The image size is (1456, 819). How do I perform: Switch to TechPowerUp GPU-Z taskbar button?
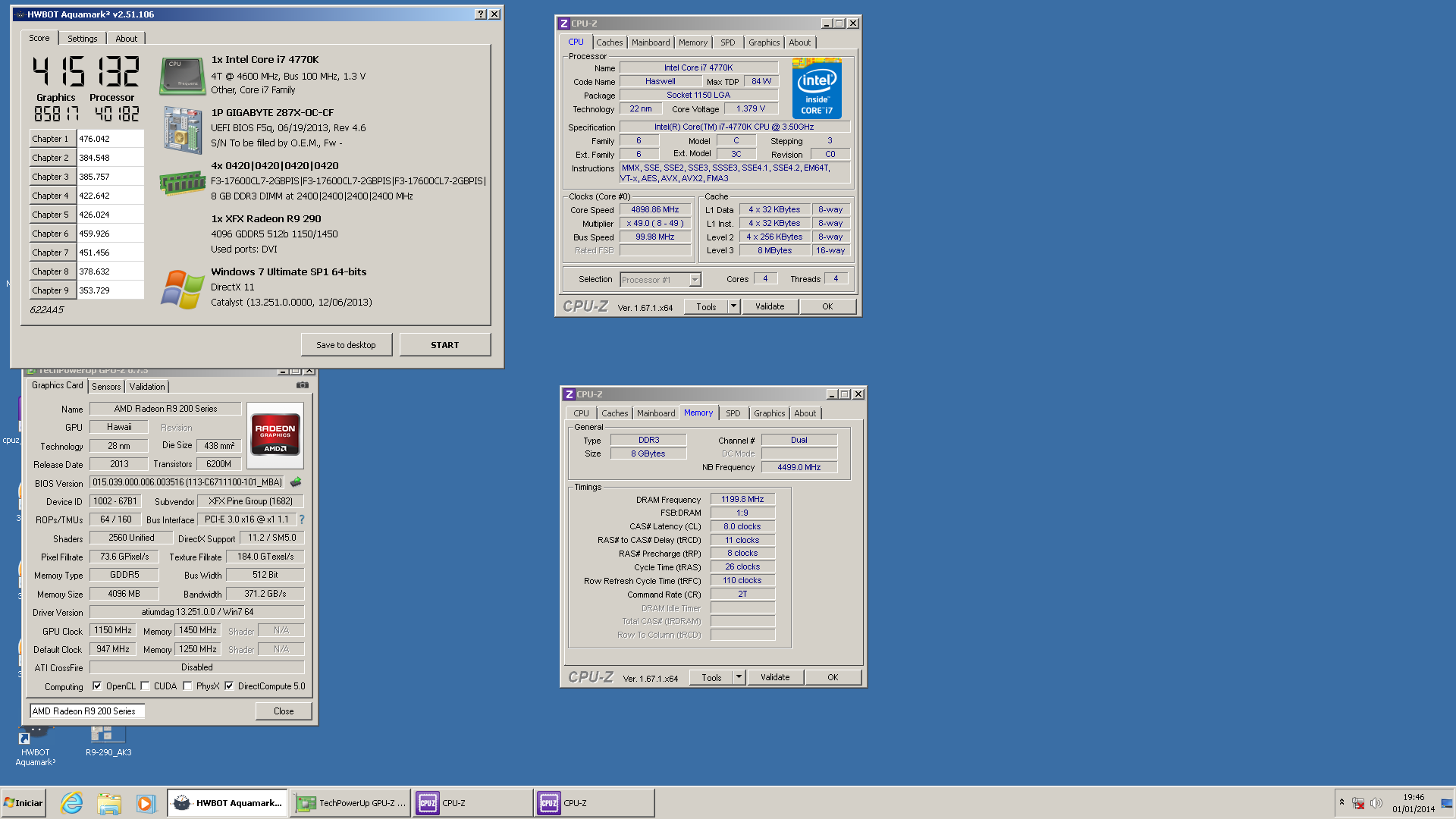351,803
